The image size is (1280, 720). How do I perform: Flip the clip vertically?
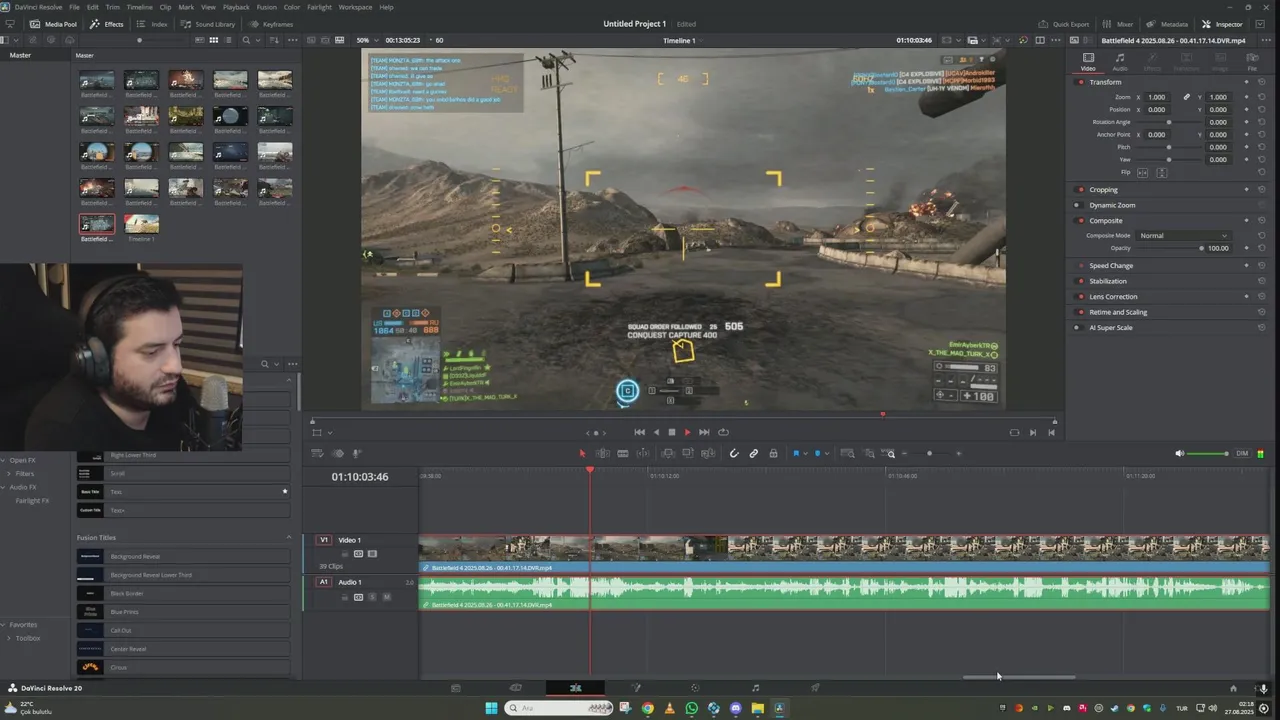(1161, 173)
